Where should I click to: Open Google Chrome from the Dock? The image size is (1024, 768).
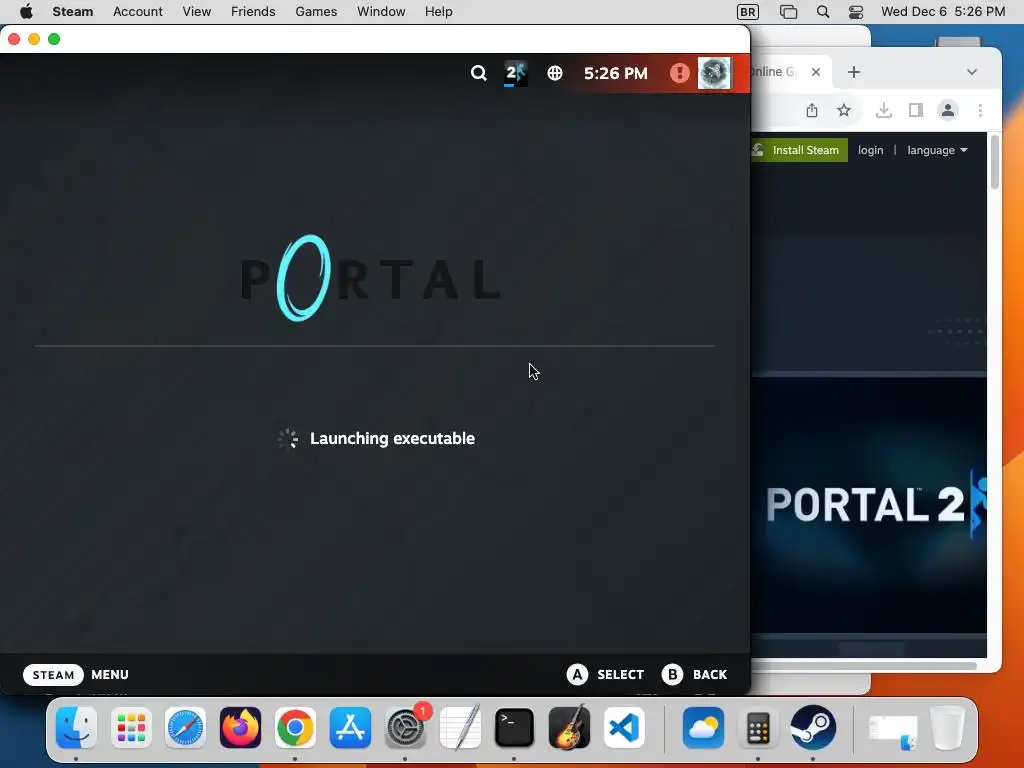coord(295,728)
